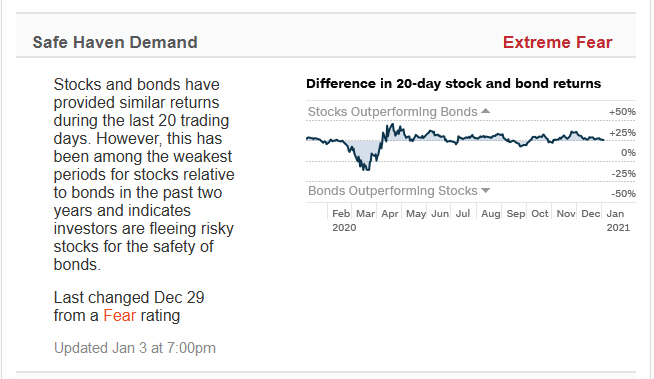Viewport: 654px width, 379px height.
Task: Click the down triangle beside Bonds Outperforming Stocks
Action: click(485, 191)
